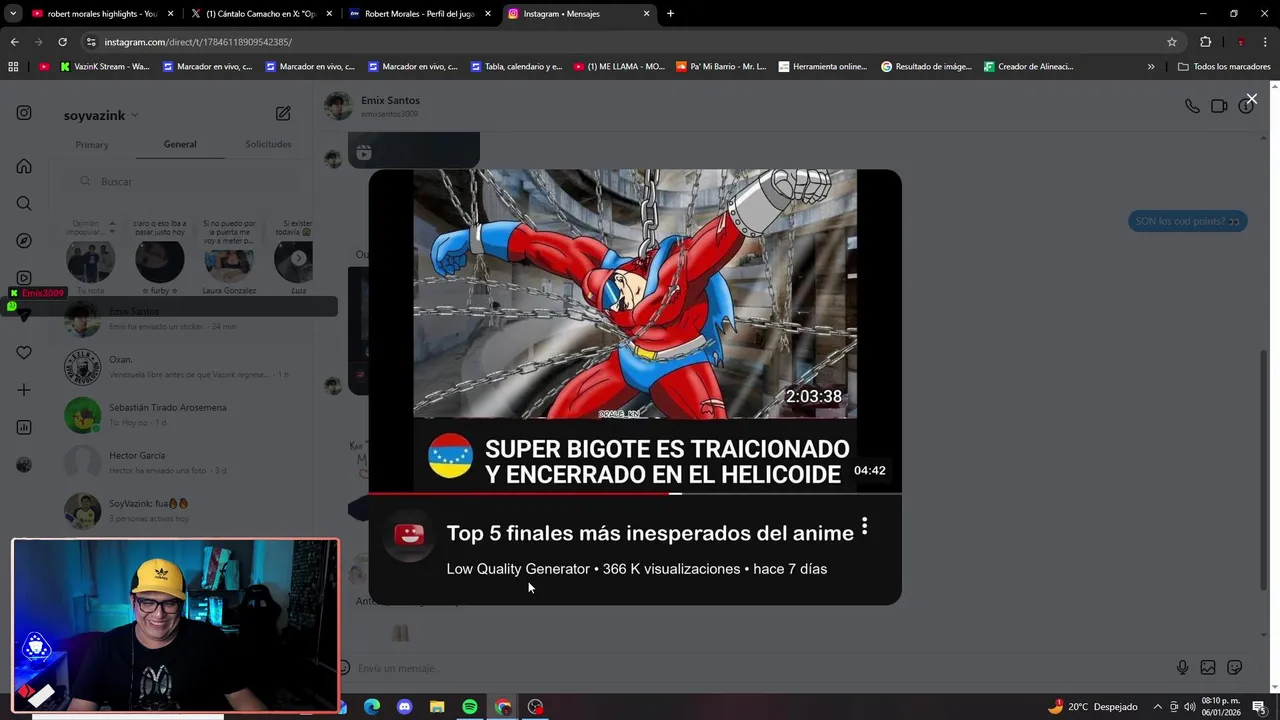Switch to robert morales highlights YouTube tab
The height and width of the screenshot is (720, 1280).
point(101,14)
